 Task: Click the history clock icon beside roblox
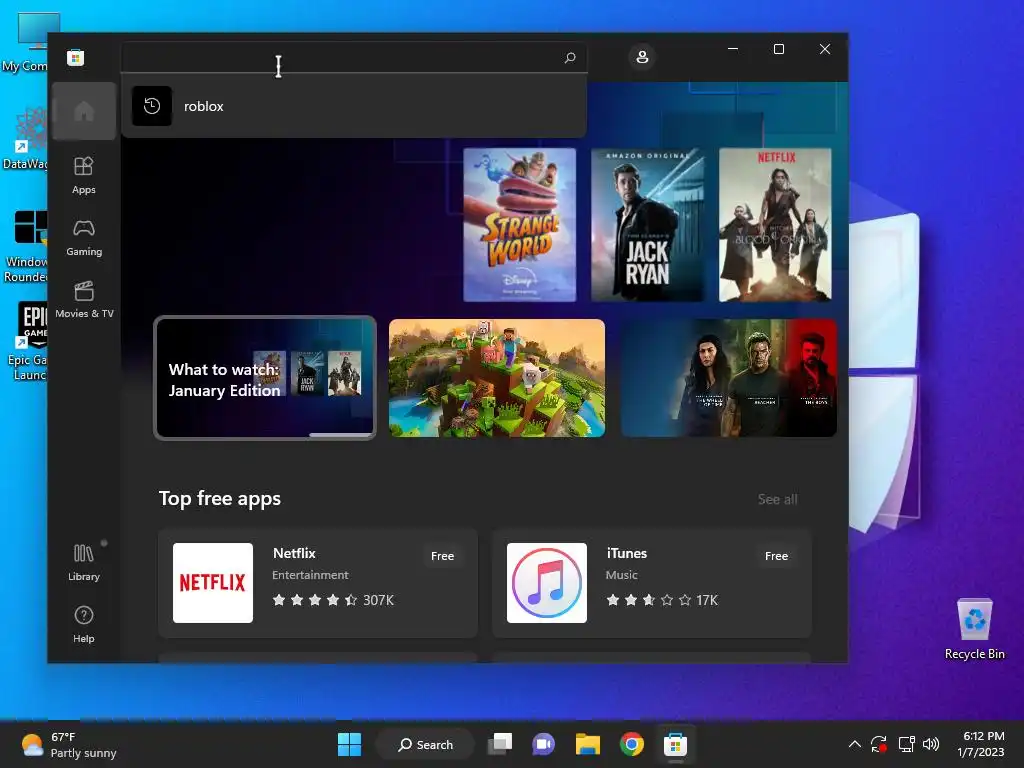coord(152,106)
